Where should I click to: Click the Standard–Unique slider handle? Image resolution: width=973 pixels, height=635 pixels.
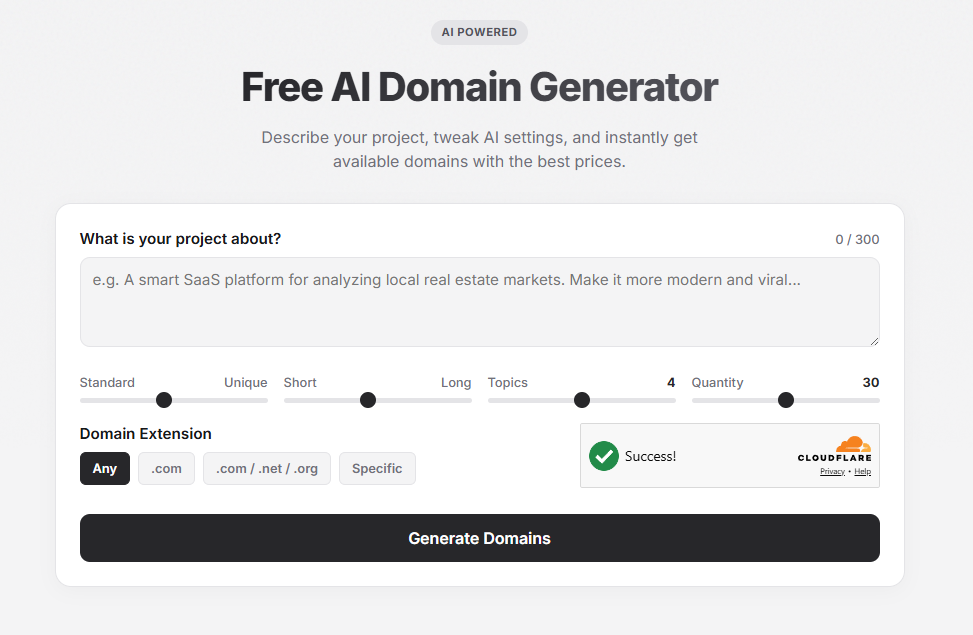[163, 400]
